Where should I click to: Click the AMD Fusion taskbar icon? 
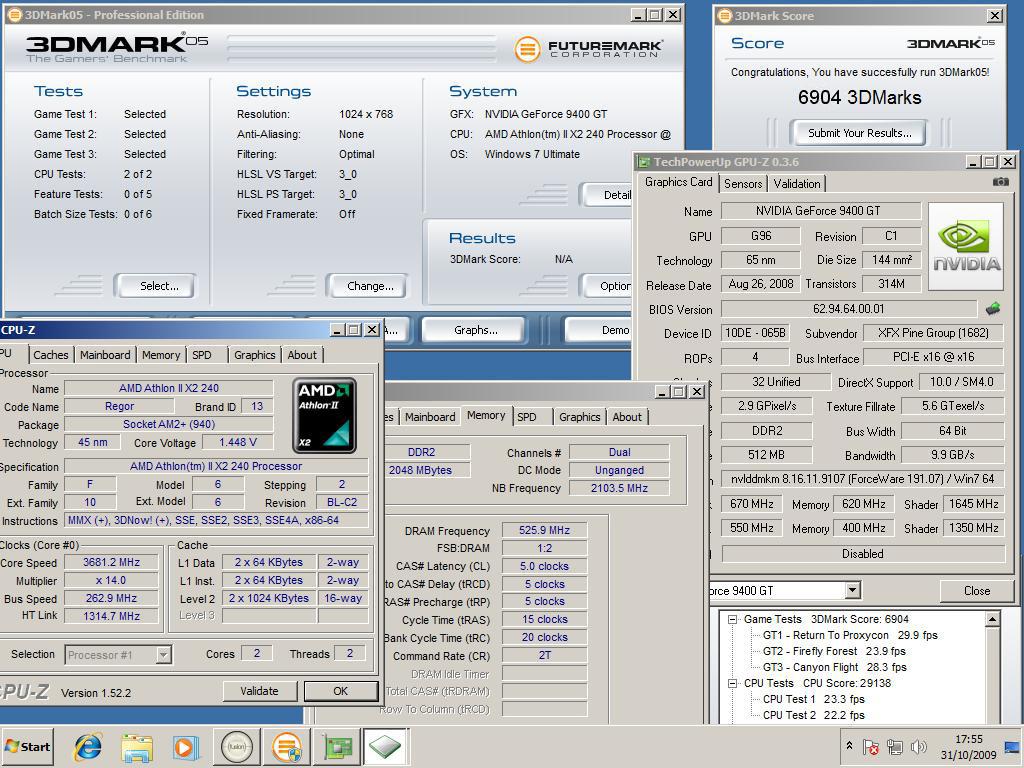[236, 747]
